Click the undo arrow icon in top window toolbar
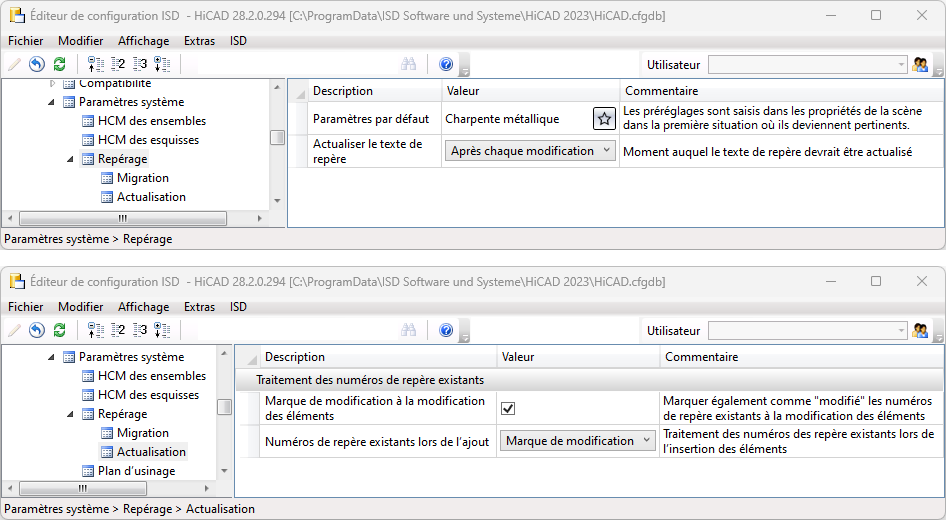Screen dimensions: 946x520 (37, 64)
